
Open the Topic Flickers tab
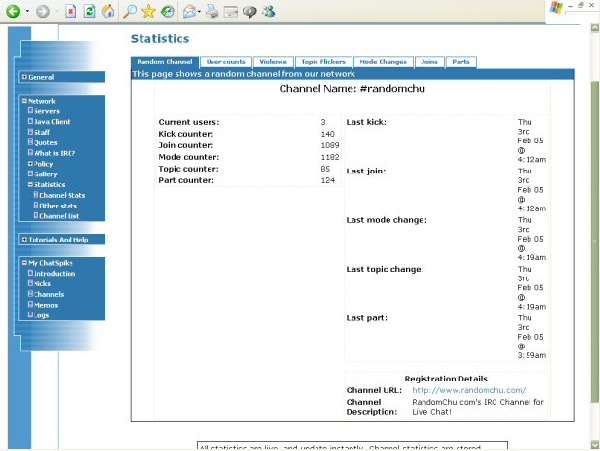click(323, 62)
